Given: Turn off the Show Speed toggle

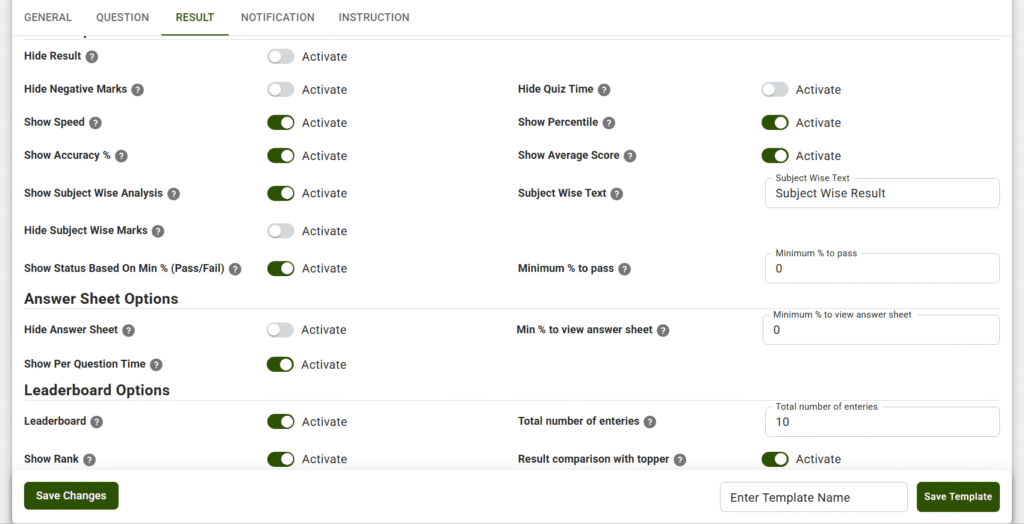Looking at the screenshot, I should (281, 123).
